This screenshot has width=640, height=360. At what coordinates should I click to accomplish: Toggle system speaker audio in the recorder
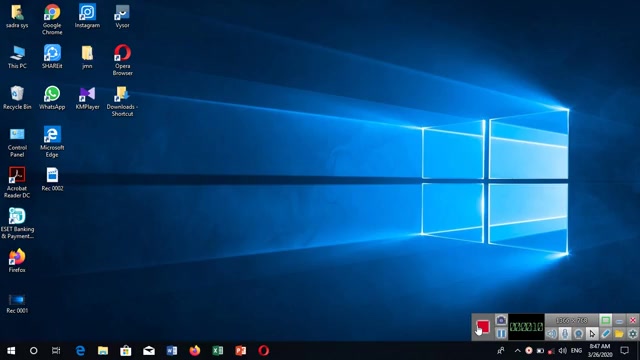[x=551, y=333]
